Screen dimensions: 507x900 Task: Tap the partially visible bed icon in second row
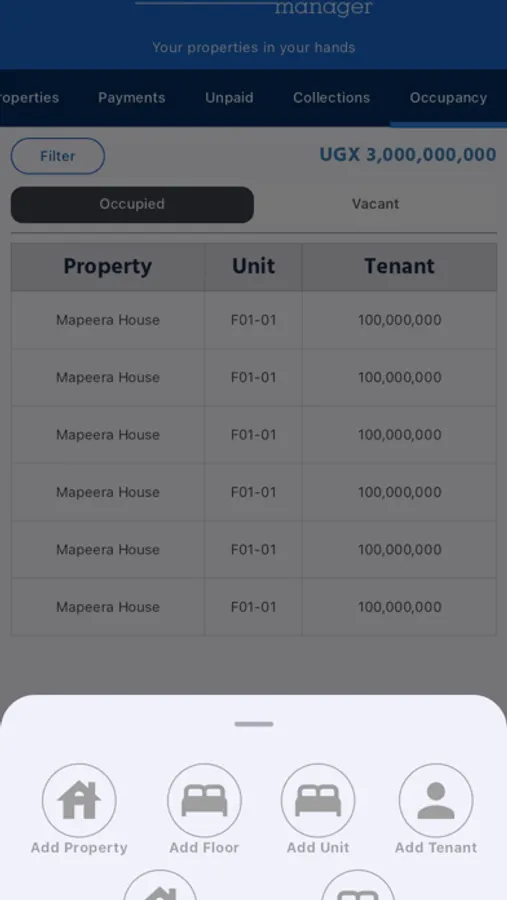point(358,885)
